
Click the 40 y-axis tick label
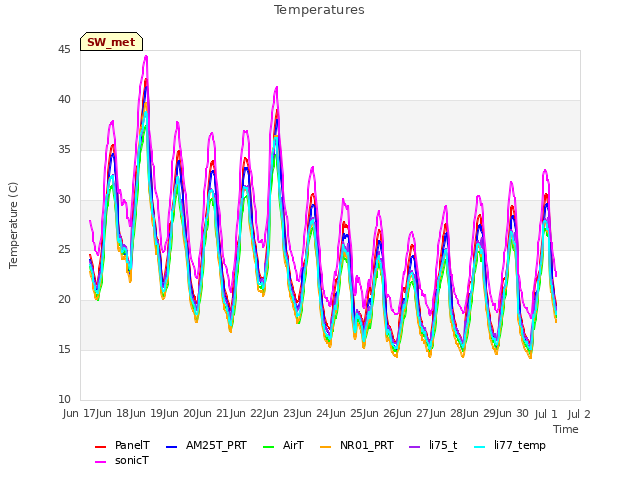pos(64,99)
